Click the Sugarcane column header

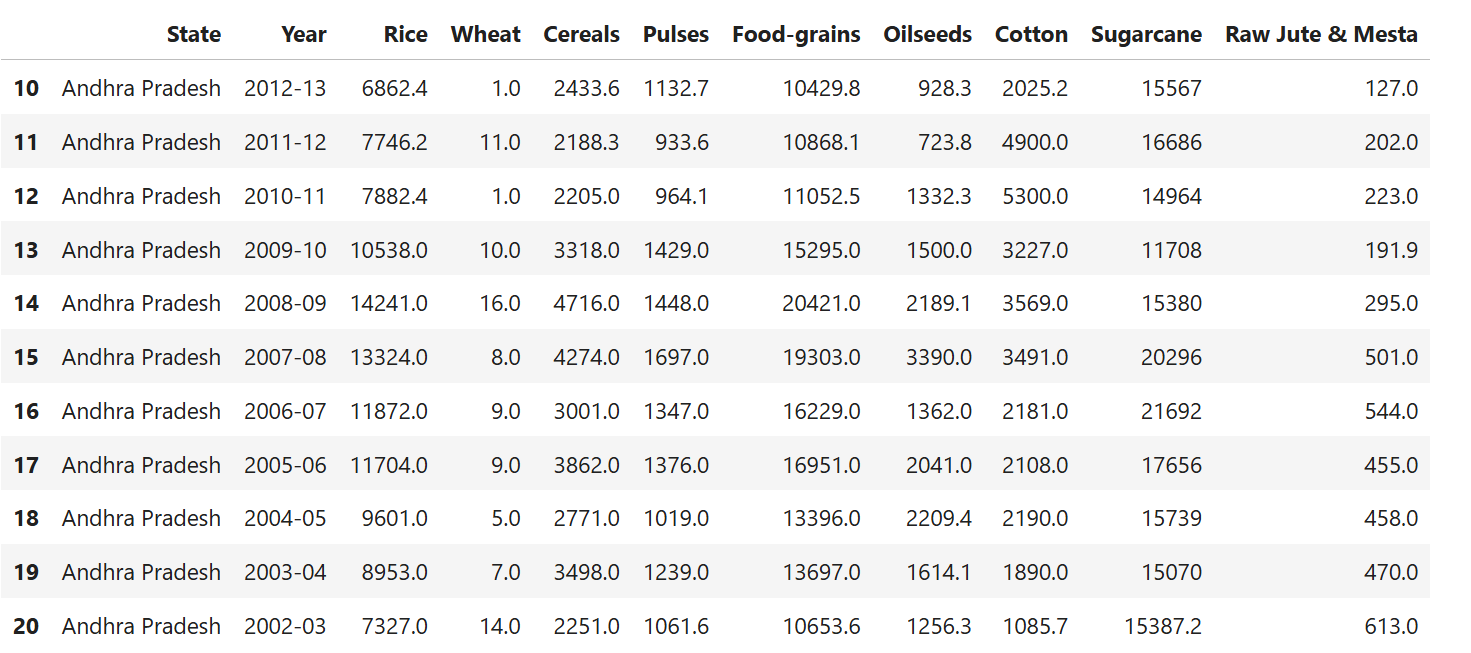(1146, 34)
